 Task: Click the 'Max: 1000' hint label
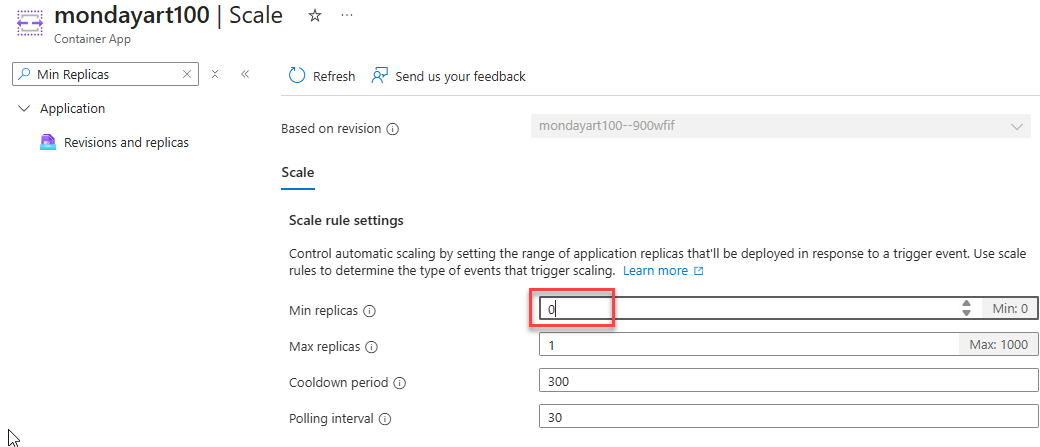(x=998, y=344)
